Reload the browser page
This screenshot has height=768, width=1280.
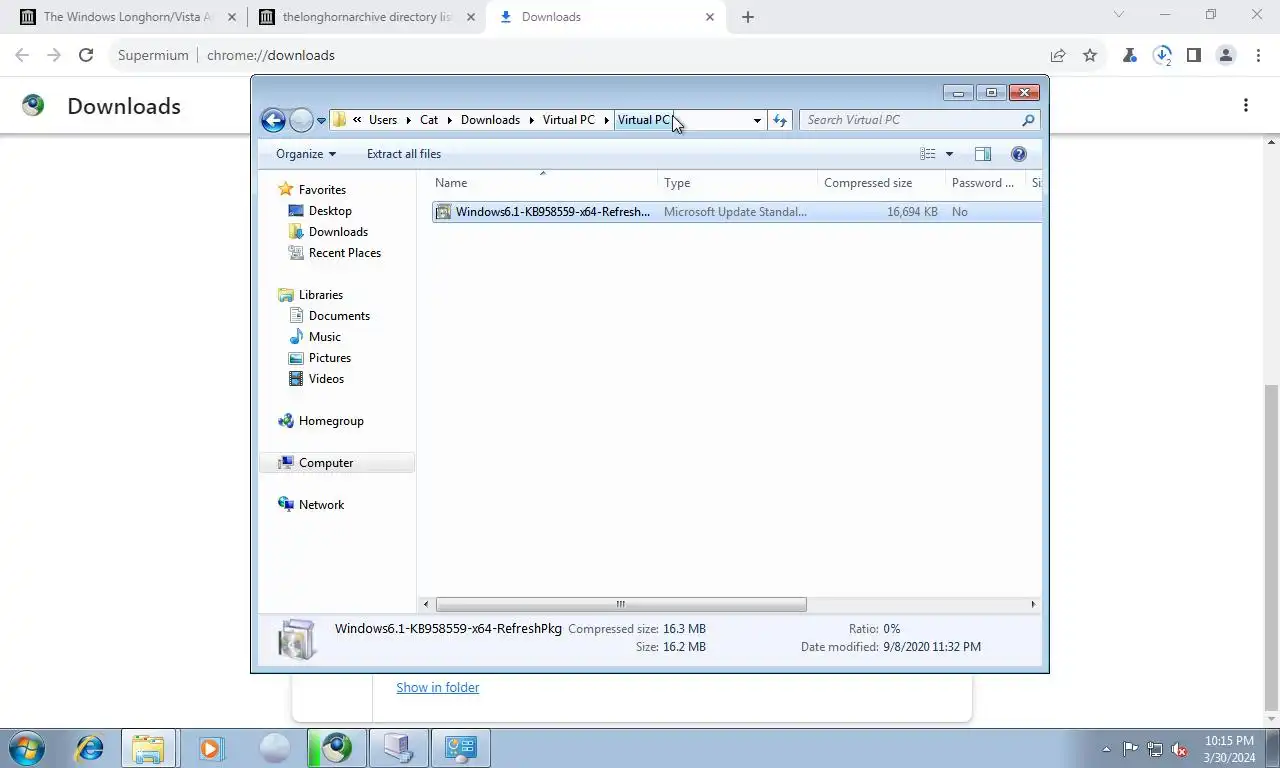coord(86,56)
